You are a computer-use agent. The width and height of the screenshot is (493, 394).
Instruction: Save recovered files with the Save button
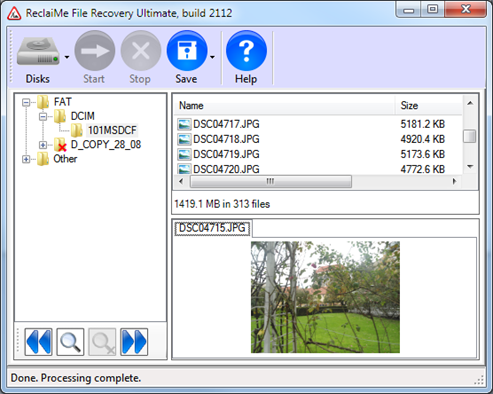[x=187, y=58]
